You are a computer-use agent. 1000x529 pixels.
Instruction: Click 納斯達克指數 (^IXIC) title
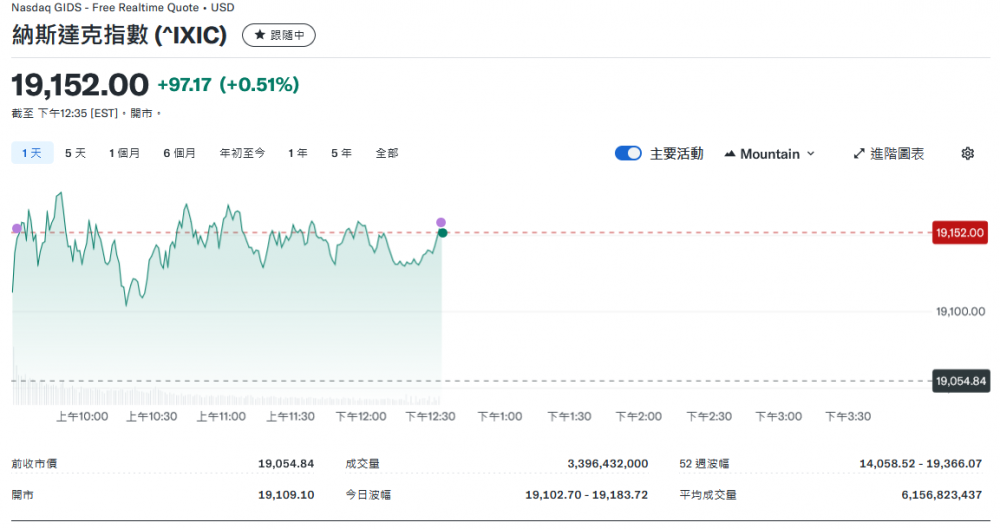[119, 35]
